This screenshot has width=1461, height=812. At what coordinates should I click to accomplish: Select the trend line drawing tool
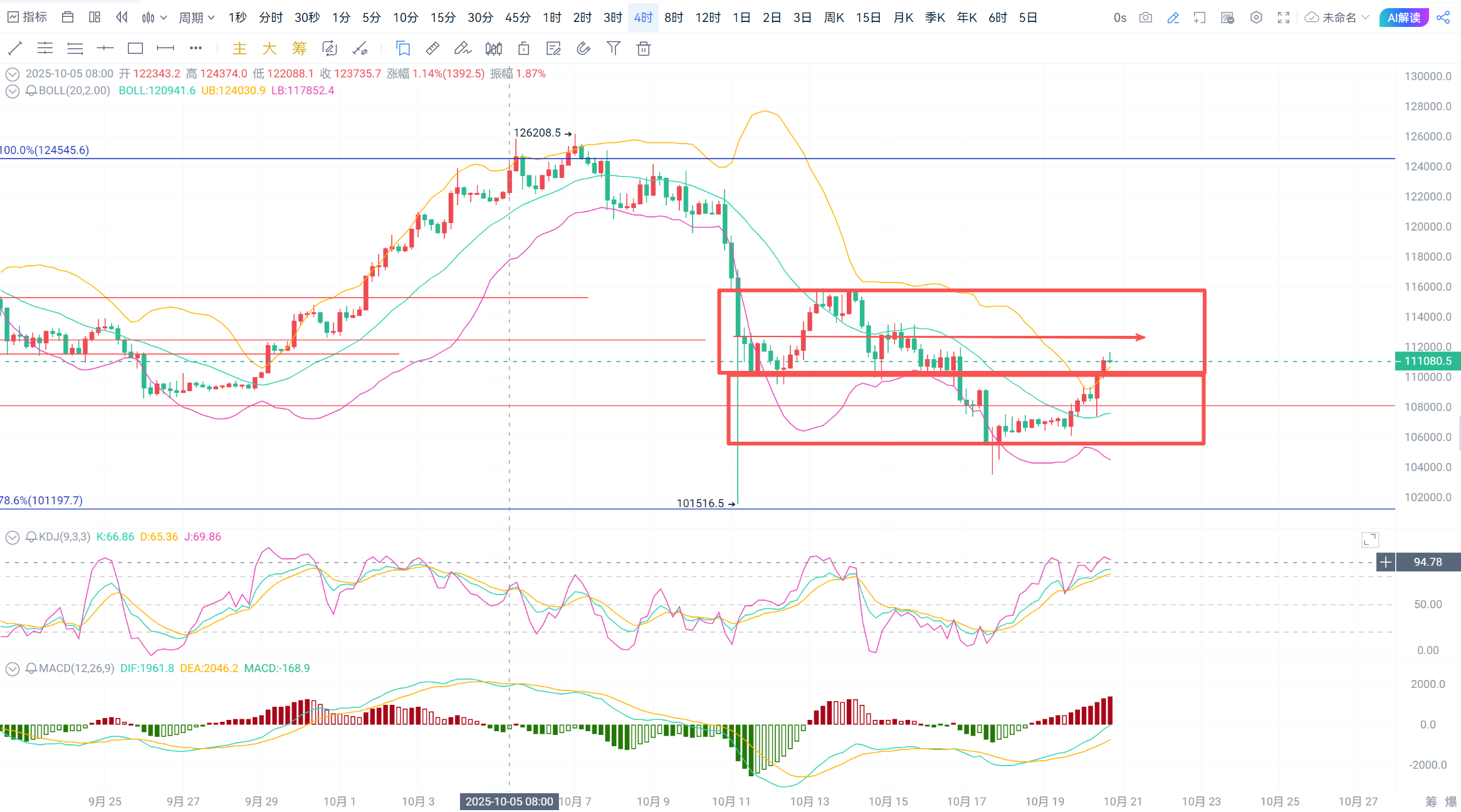coord(15,48)
